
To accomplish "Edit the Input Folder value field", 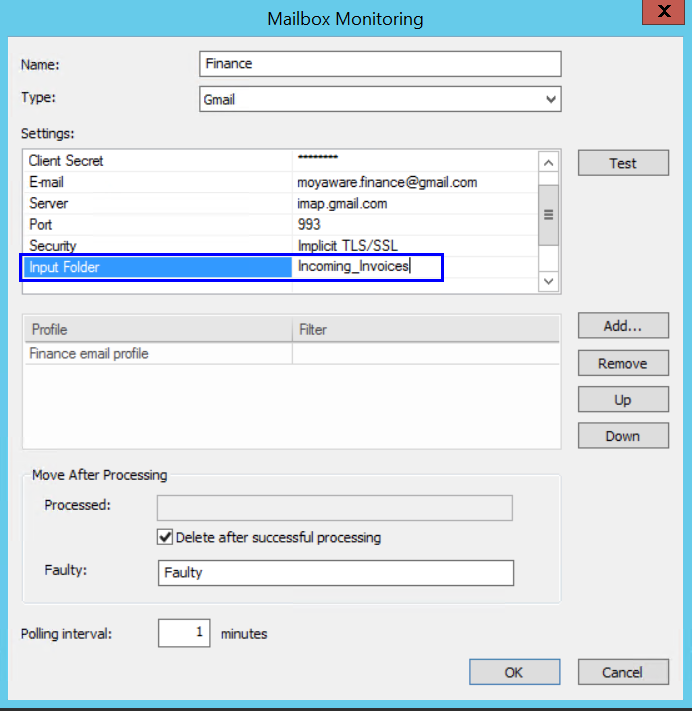I will (x=367, y=267).
